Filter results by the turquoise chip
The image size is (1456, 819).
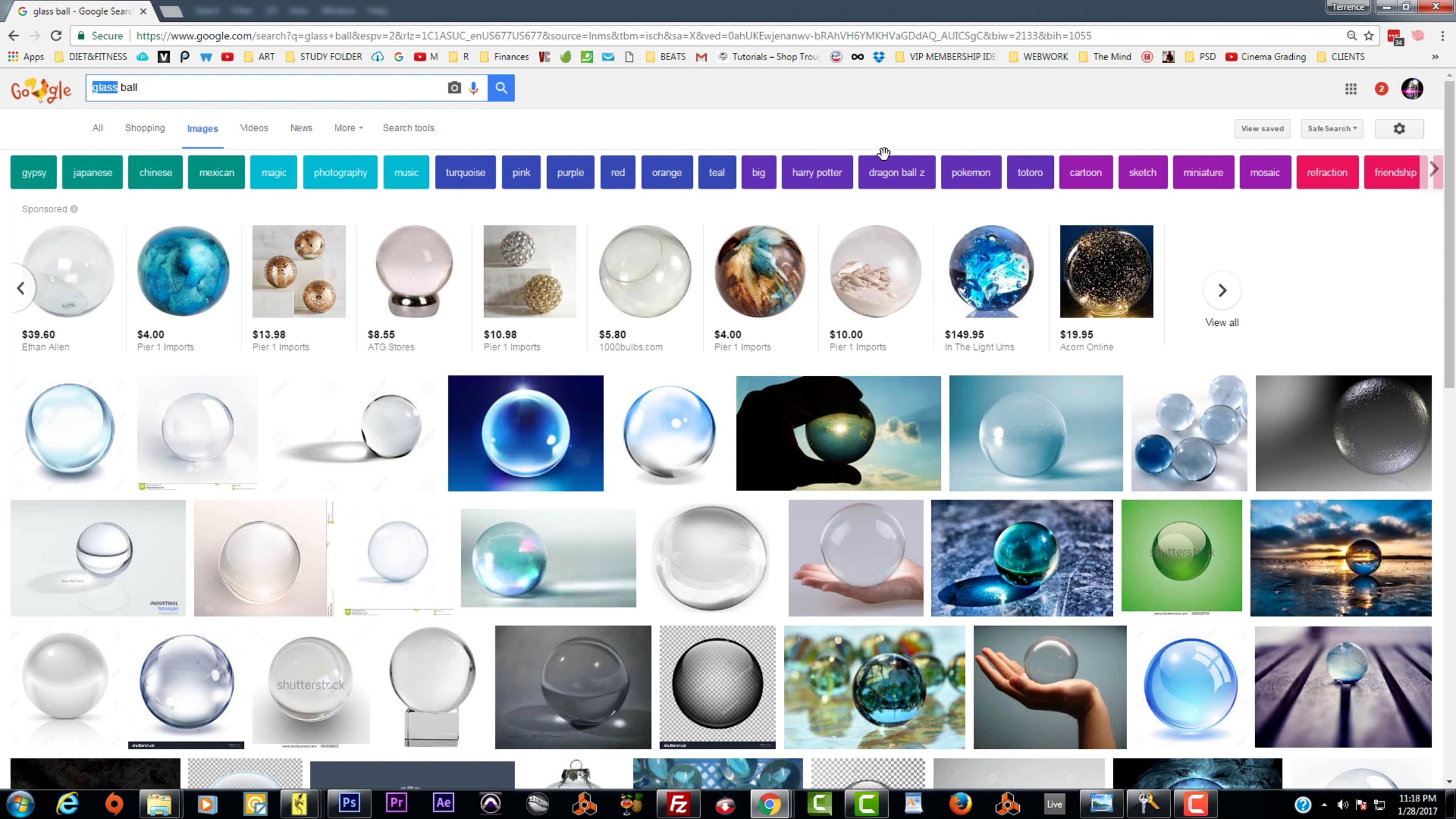pos(465,172)
